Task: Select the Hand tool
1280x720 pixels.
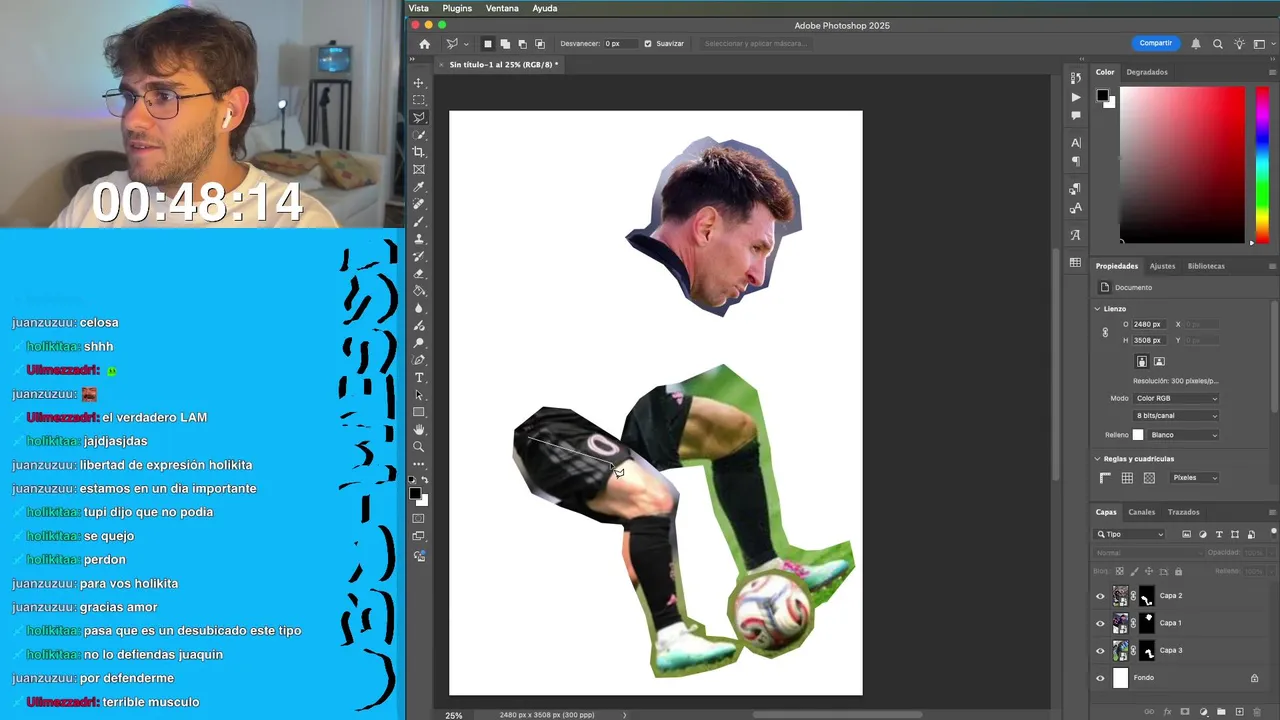Action: (419, 429)
